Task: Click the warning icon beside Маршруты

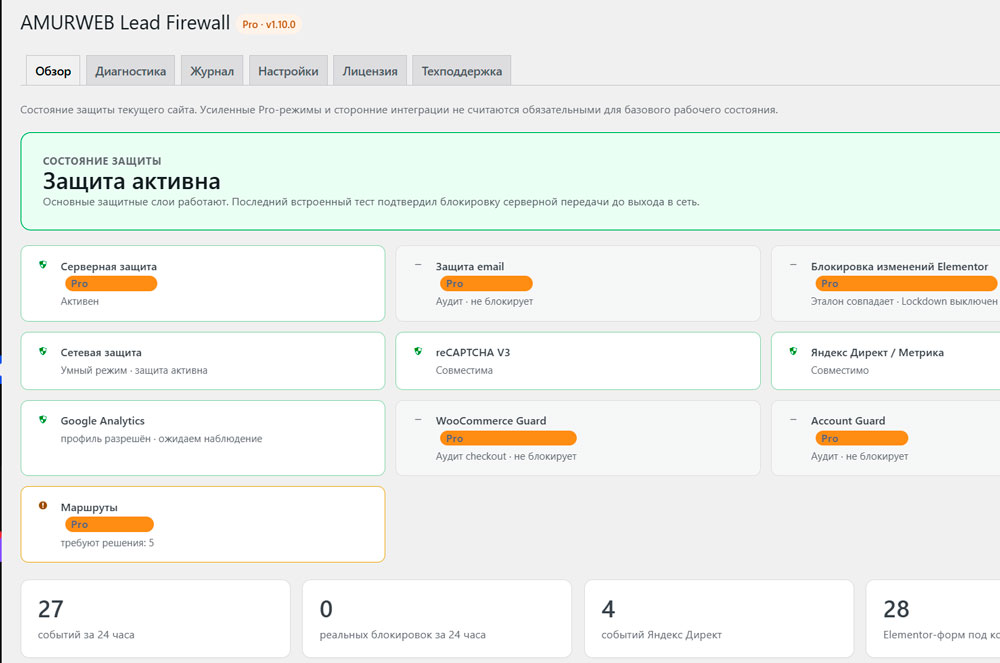Action: [43, 506]
